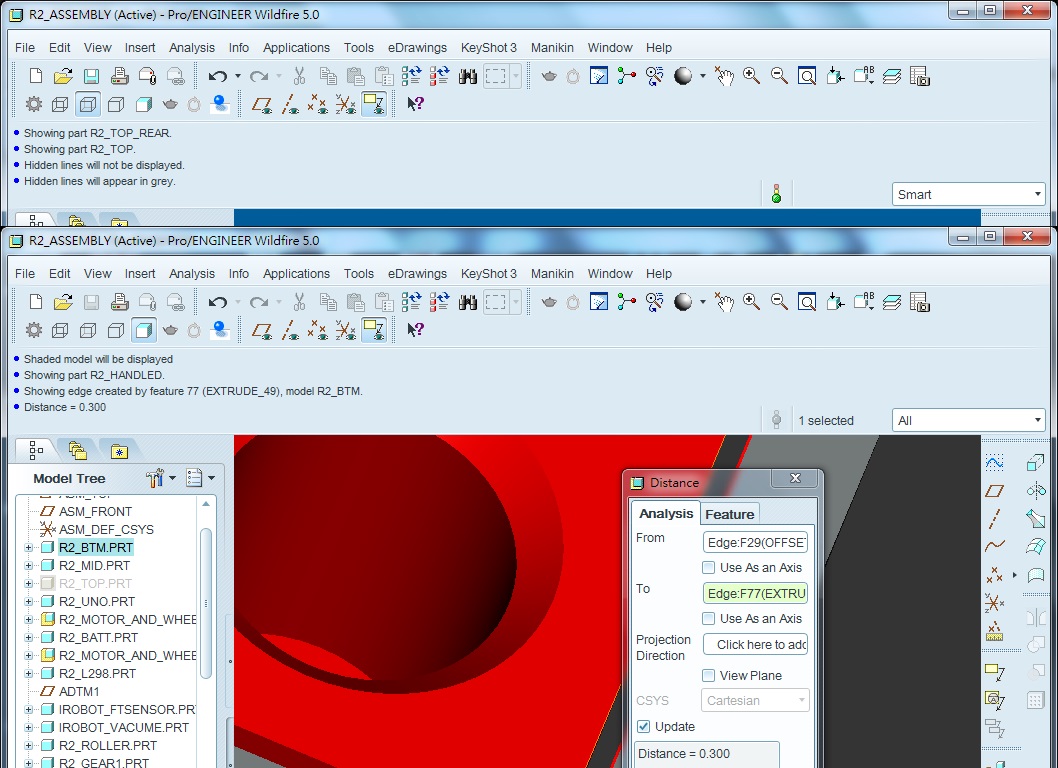This screenshot has width=1058, height=768.
Task: Click Cut scissors in back window toolbar
Action: click(300, 76)
